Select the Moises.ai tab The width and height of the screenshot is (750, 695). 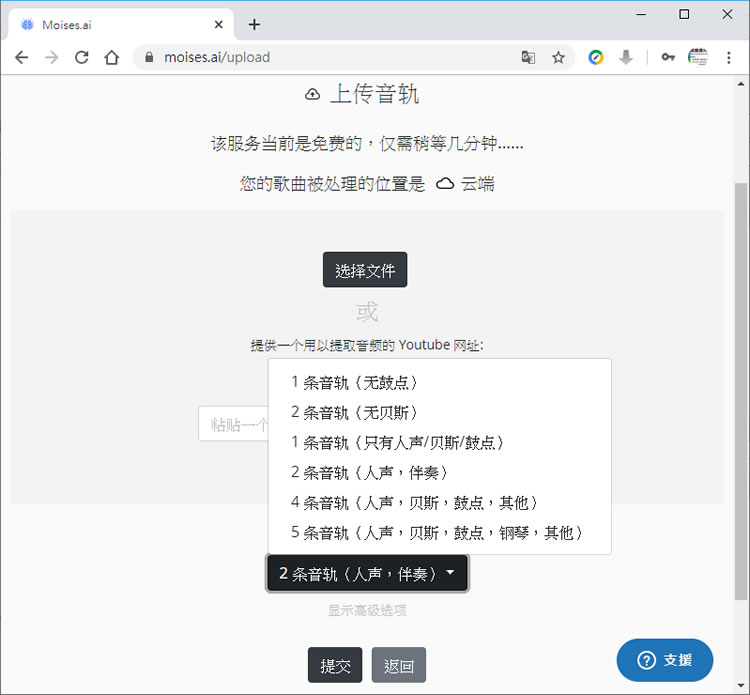coord(120,24)
